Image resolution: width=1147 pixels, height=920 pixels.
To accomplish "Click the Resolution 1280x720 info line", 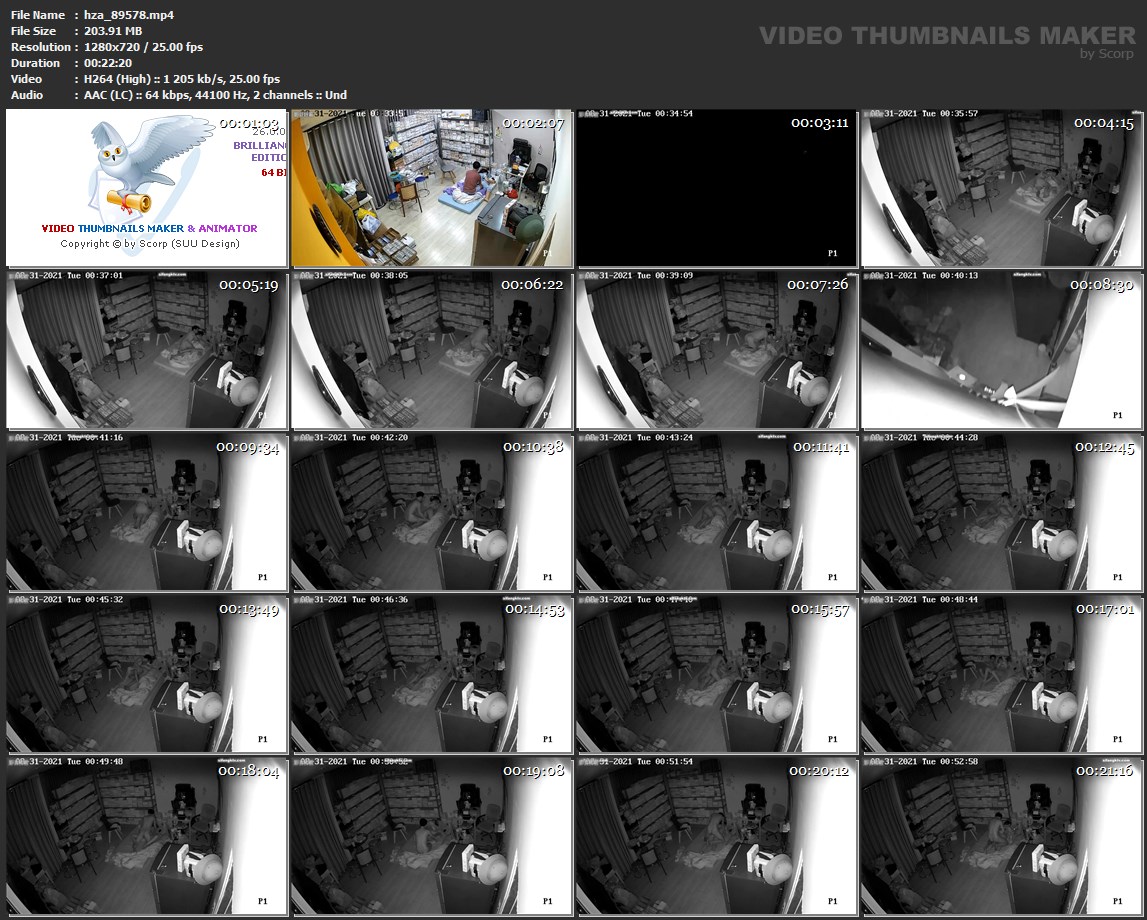I will [143, 47].
